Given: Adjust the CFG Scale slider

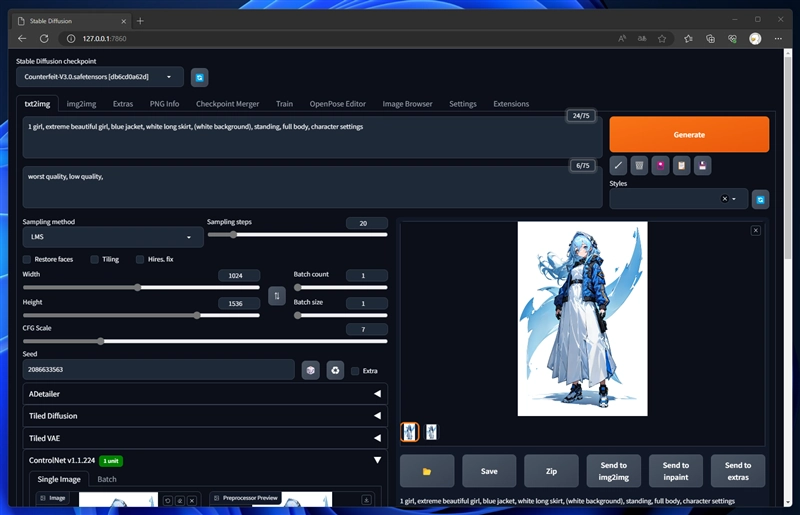Looking at the screenshot, I should coord(205,341).
